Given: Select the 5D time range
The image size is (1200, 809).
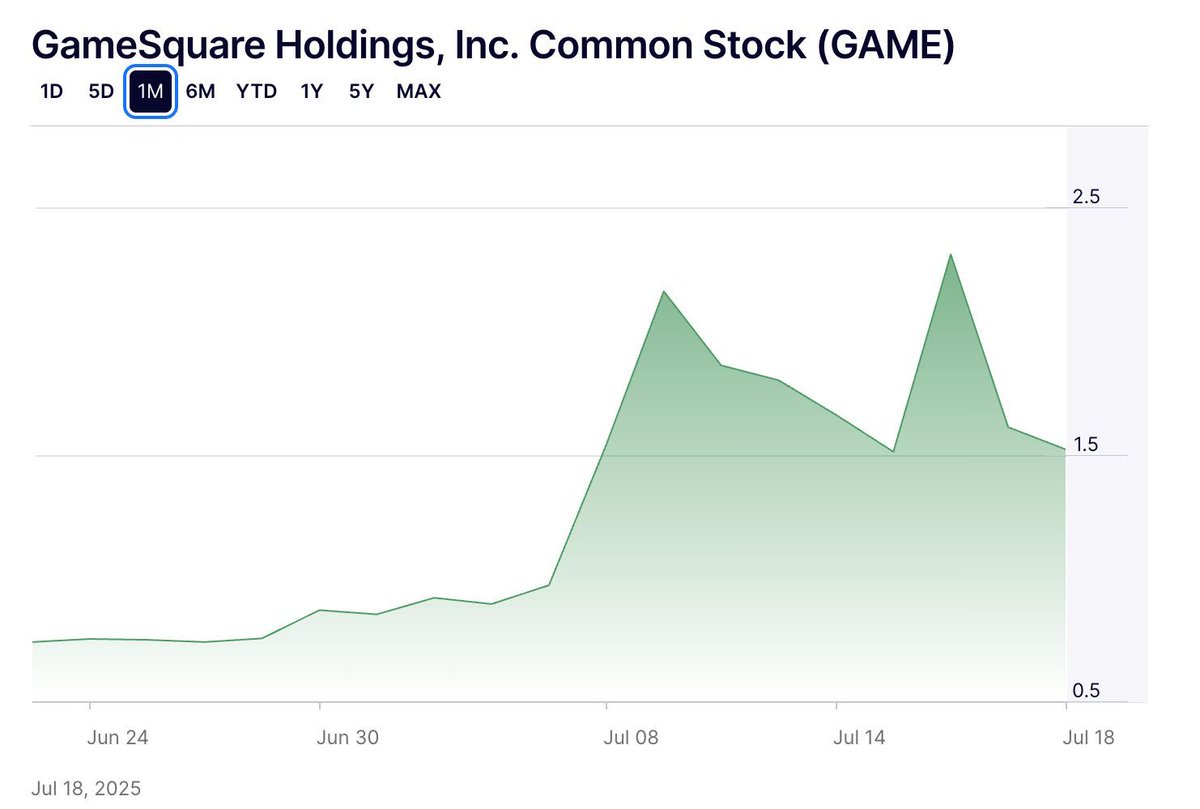Looking at the screenshot, I should click(x=101, y=92).
